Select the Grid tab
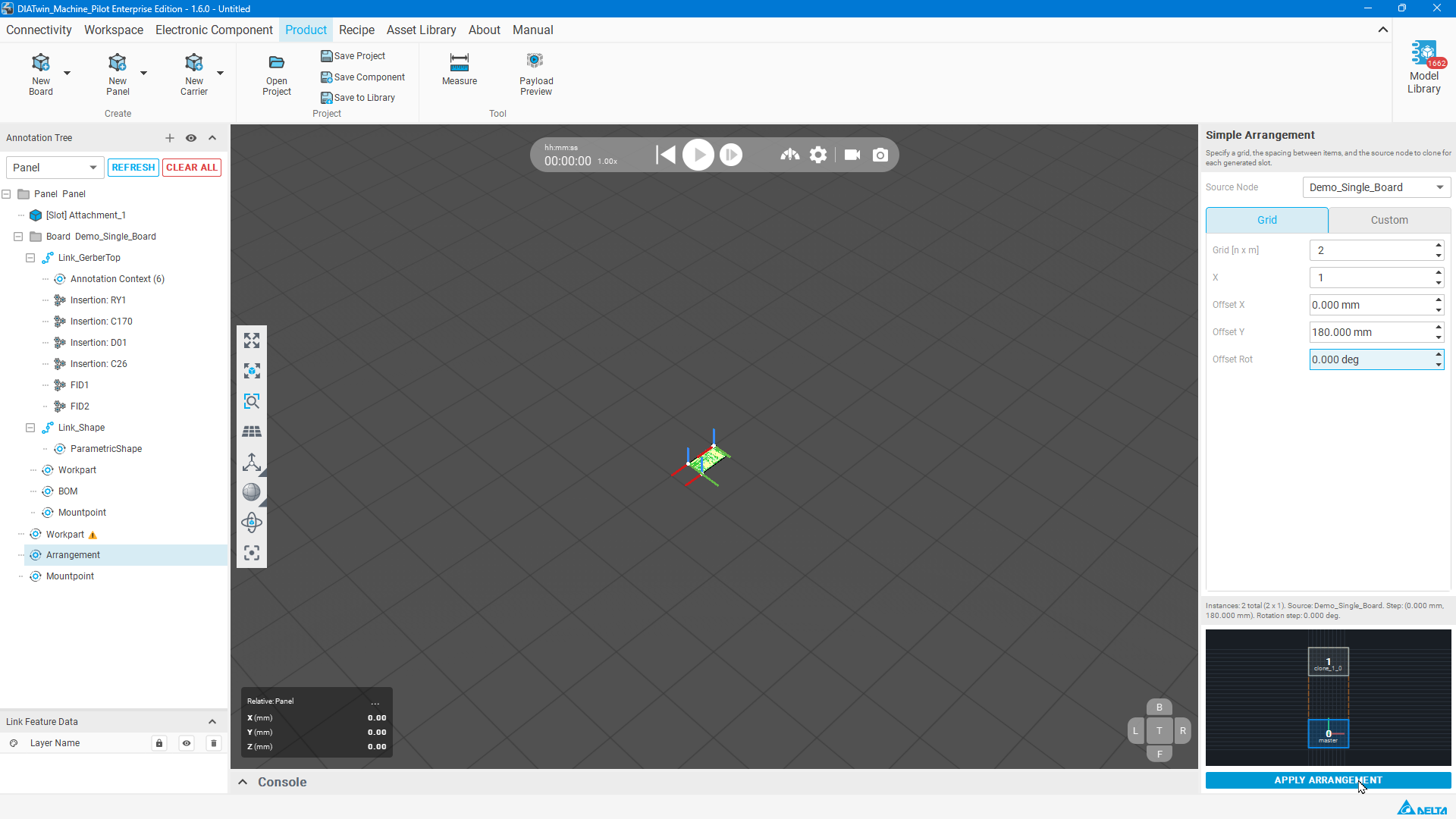1456x819 pixels. [x=1267, y=220]
